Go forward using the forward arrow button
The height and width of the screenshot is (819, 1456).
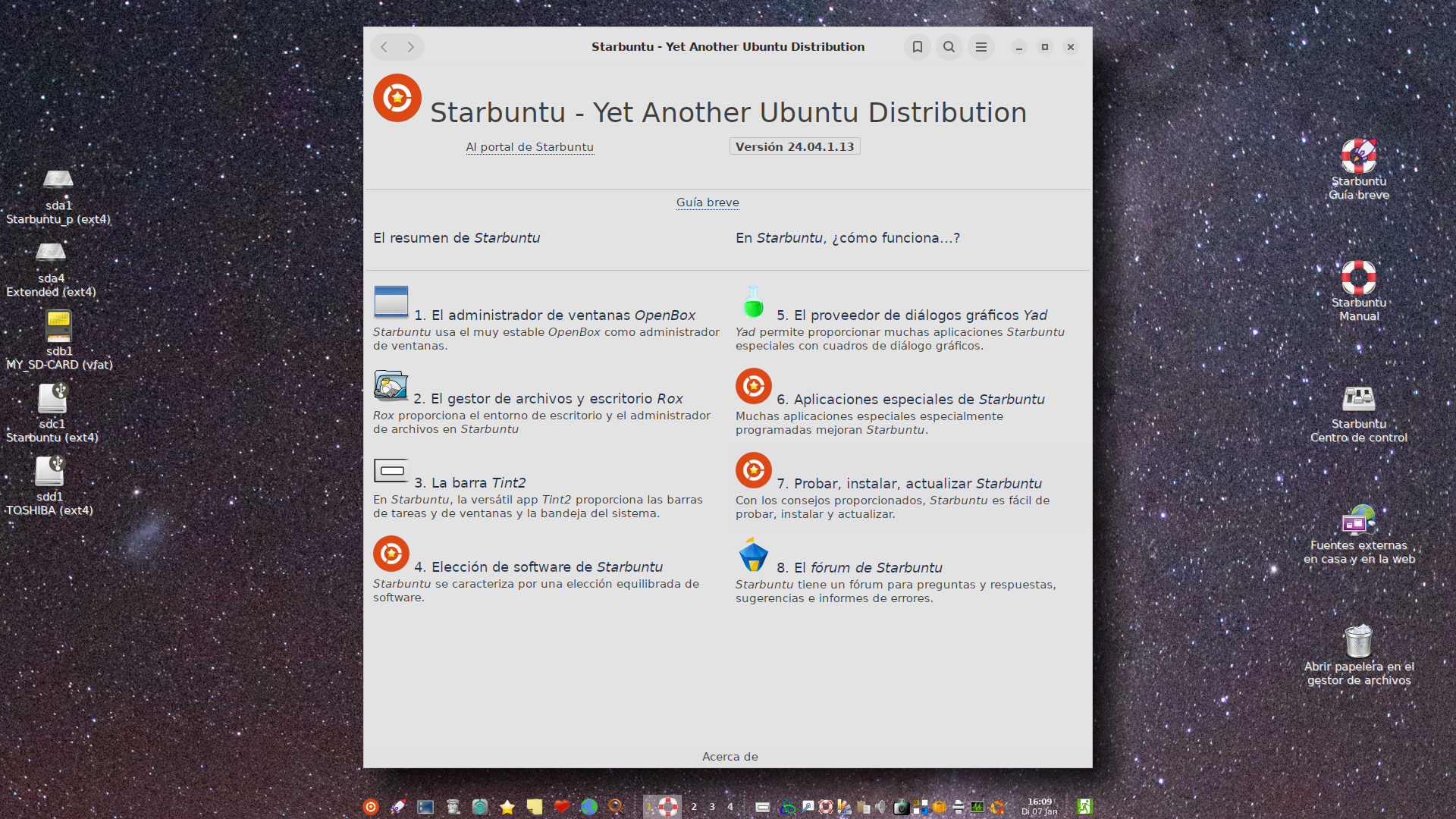tap(410, 47)
